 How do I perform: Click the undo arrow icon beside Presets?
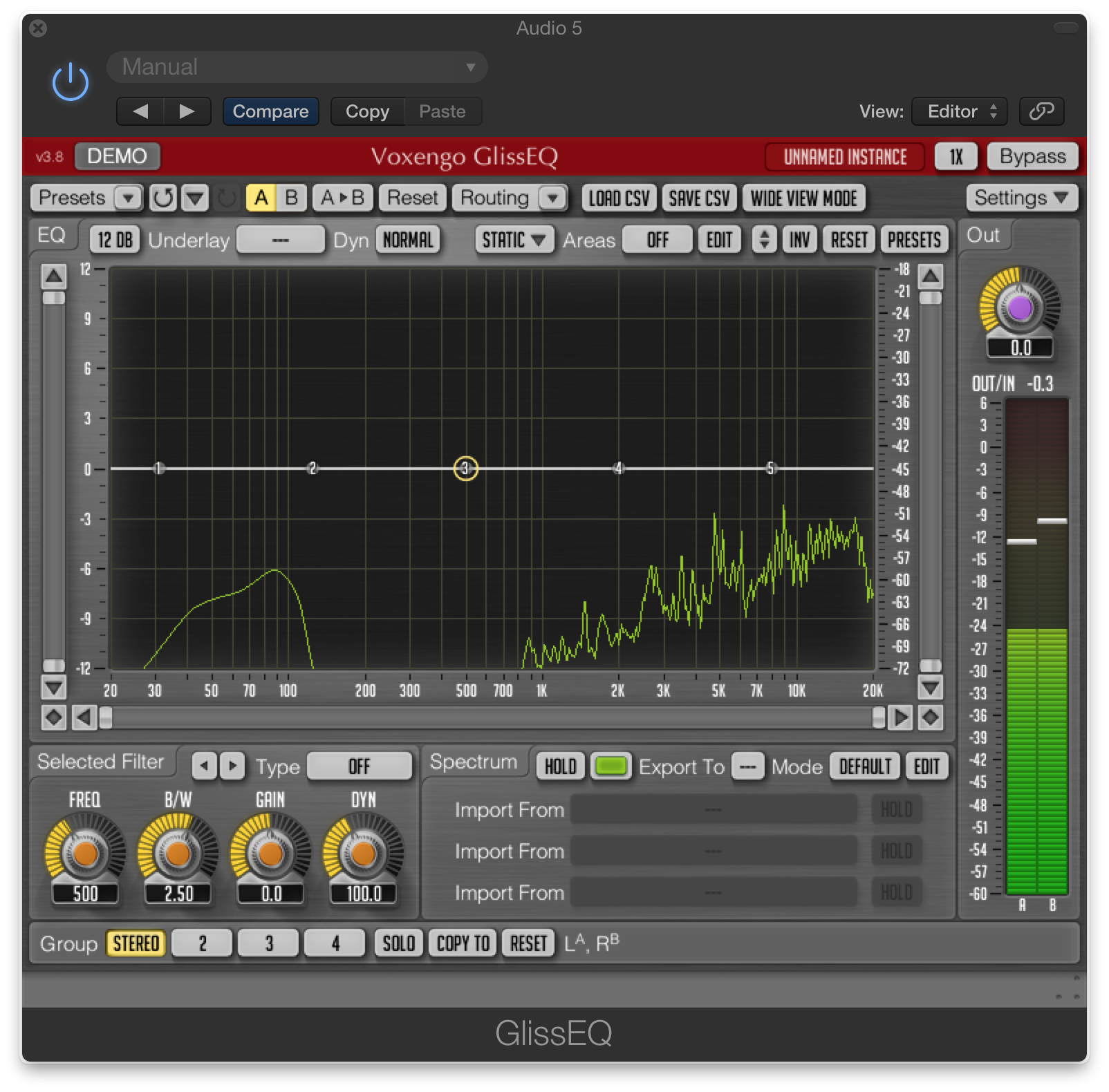(163, 198)
